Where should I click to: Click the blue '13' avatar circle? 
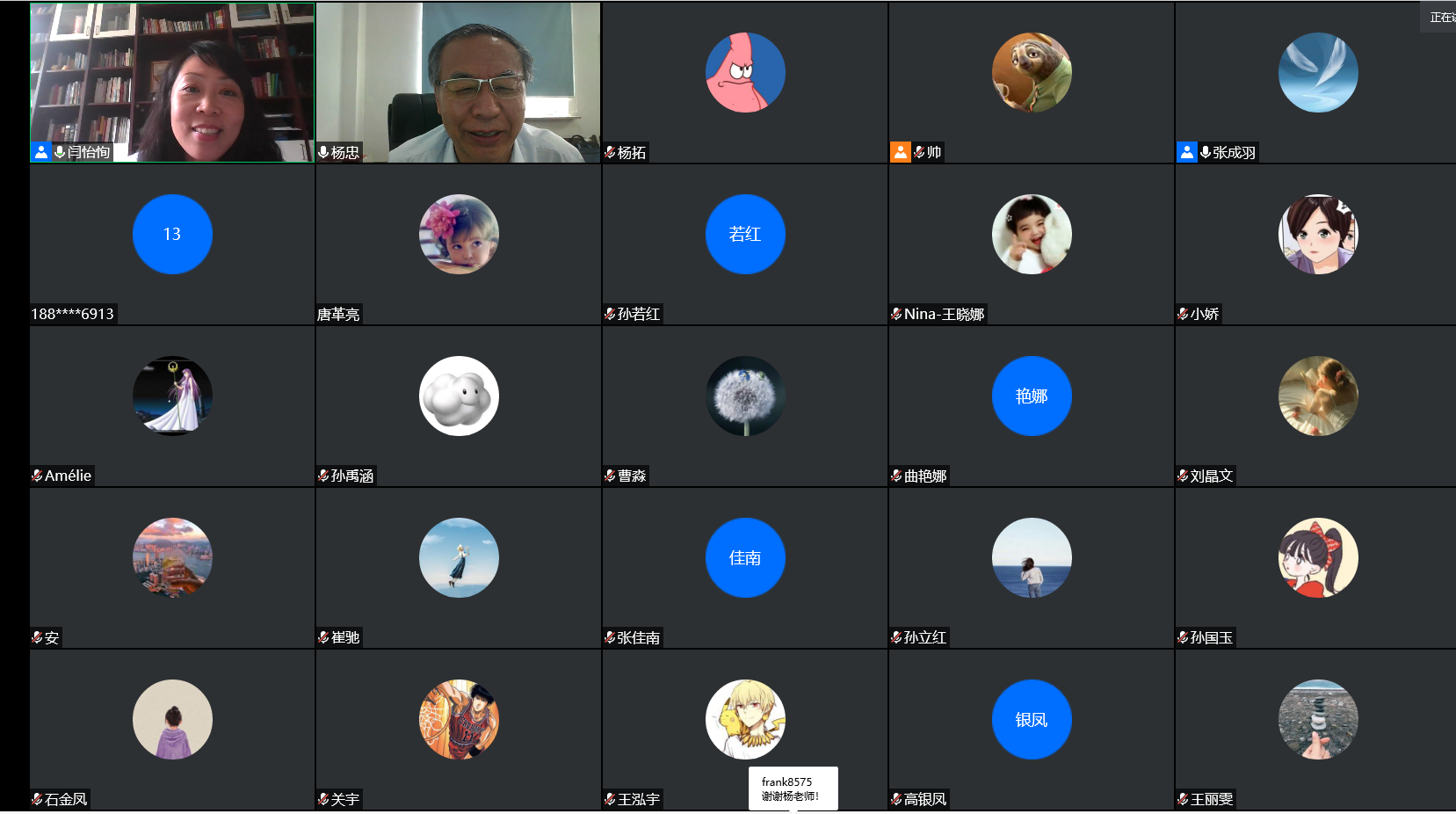172,234
